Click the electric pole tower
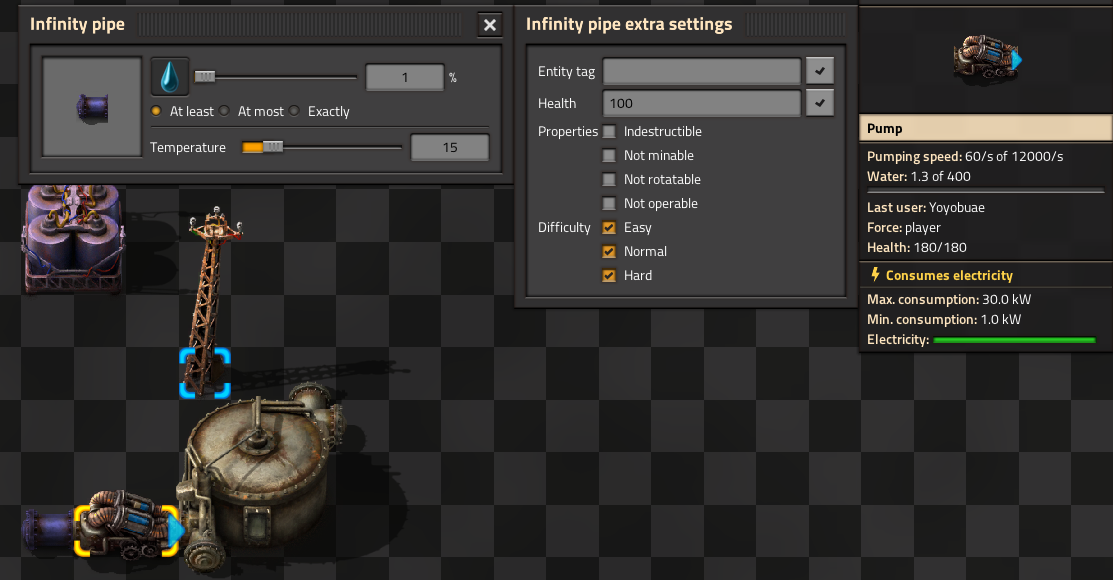1113x580 pixels. (210, 290)
